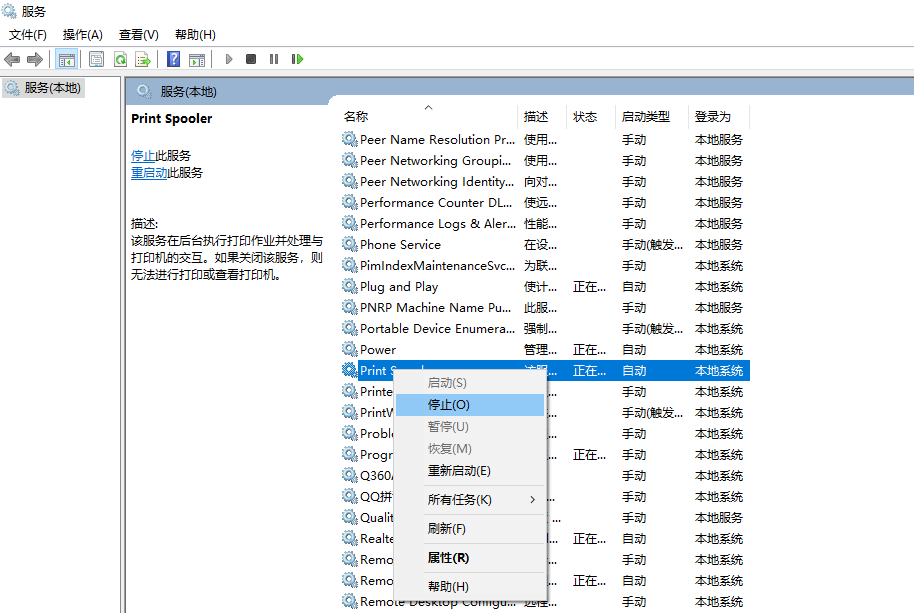Click the Back arrow in the toolbar
The width and height of the screenshot is (914, 613).
tap(13, 59)
